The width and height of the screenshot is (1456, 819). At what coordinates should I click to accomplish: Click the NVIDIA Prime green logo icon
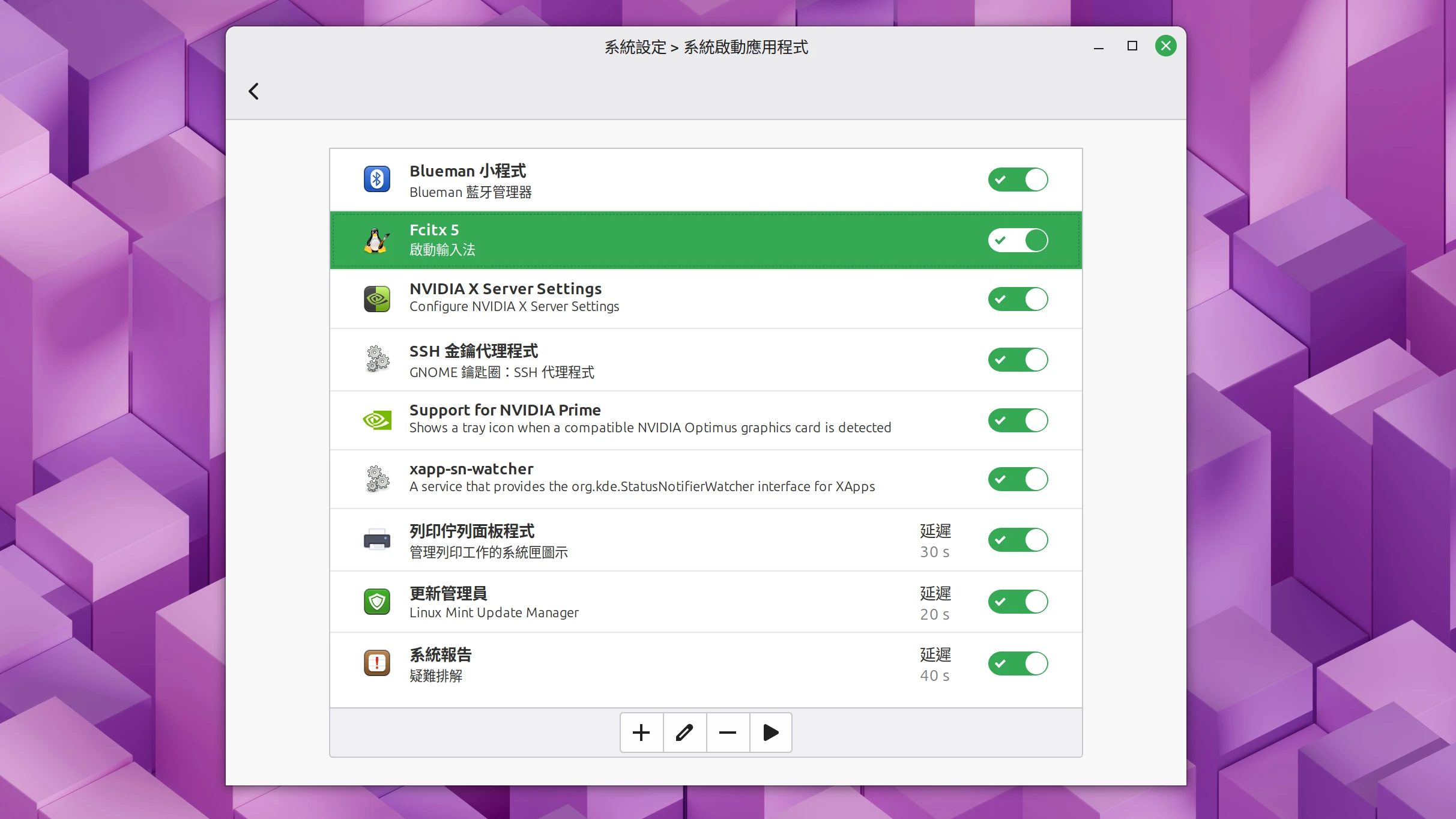pyautogui.click(x=376, y=420)
